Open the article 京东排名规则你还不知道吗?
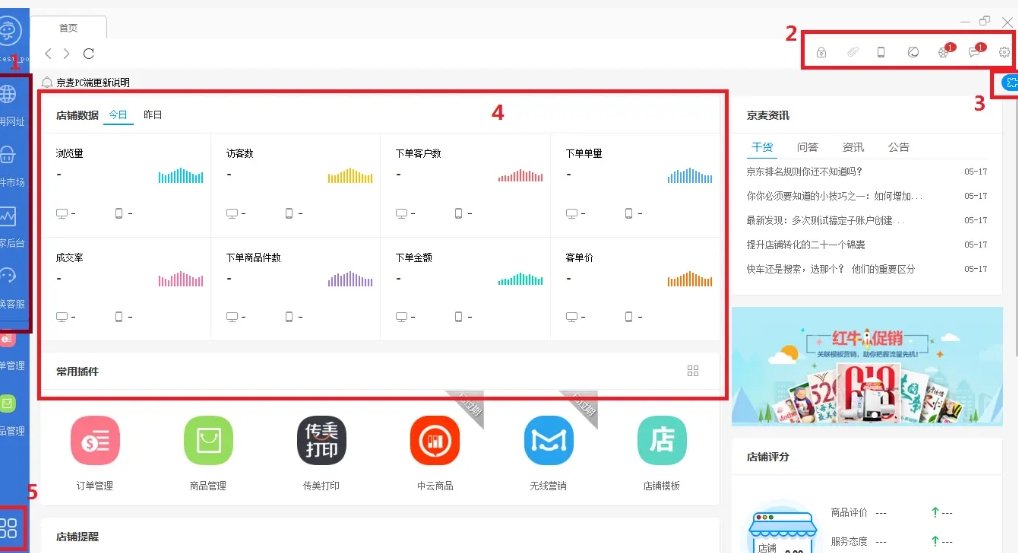The width and height of the screenshot is (1018, 553). (804, 171)
